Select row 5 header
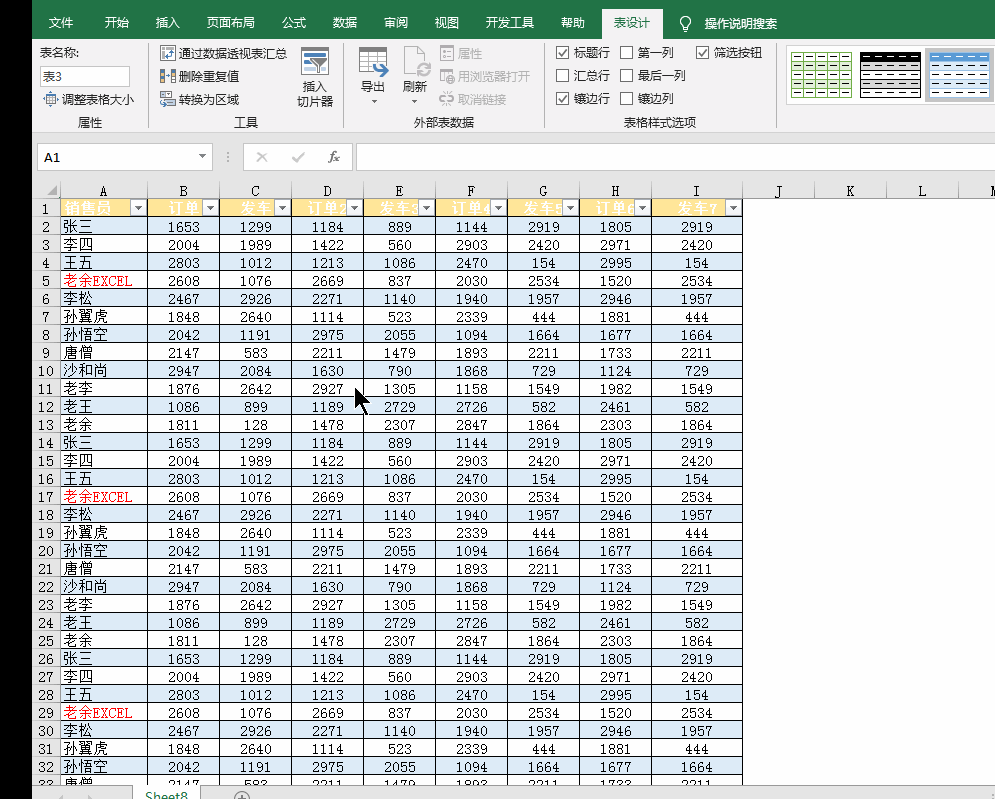This screenshot has width=995, height=799. pos(46,281)
